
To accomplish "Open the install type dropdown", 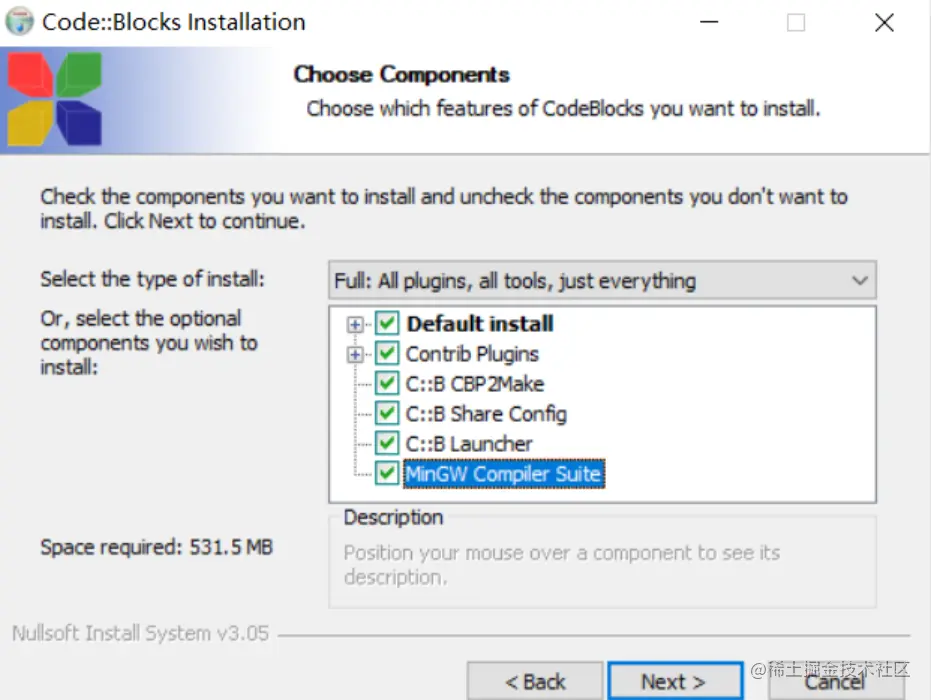I will tap(602, 281).
